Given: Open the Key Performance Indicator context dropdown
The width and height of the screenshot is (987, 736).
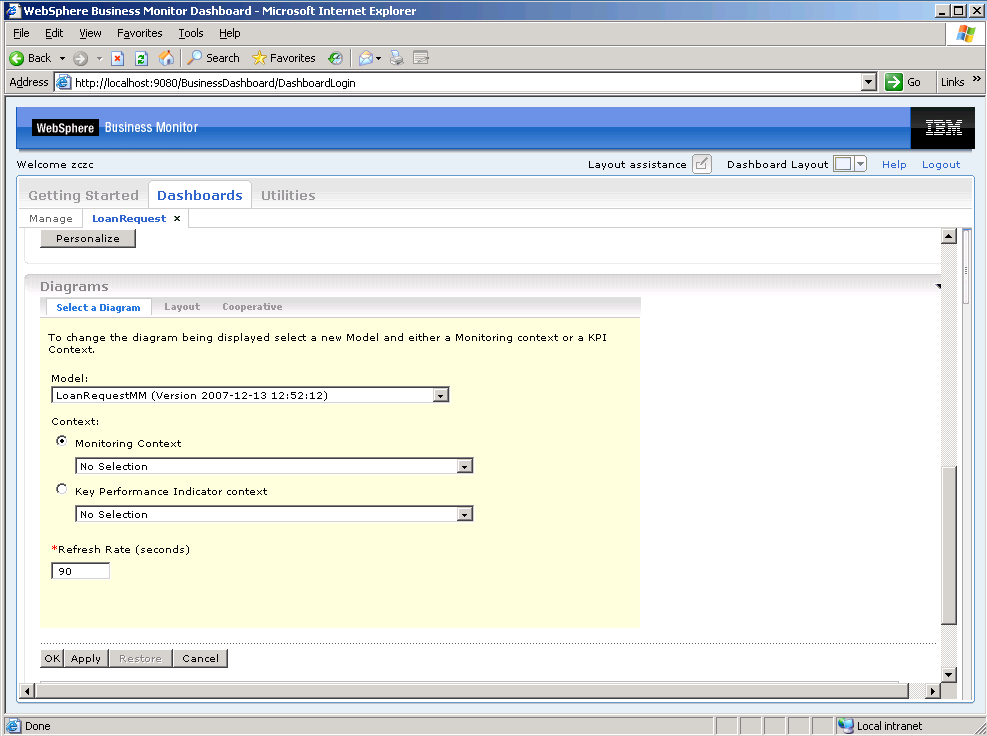Looking at the screenshot, I should tap(465, 514).
